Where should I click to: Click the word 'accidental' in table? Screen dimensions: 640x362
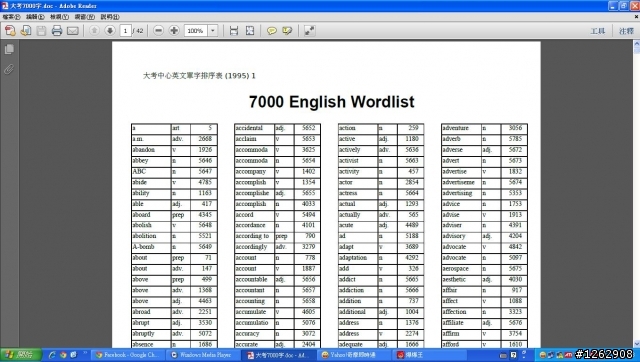click(249, 128)
